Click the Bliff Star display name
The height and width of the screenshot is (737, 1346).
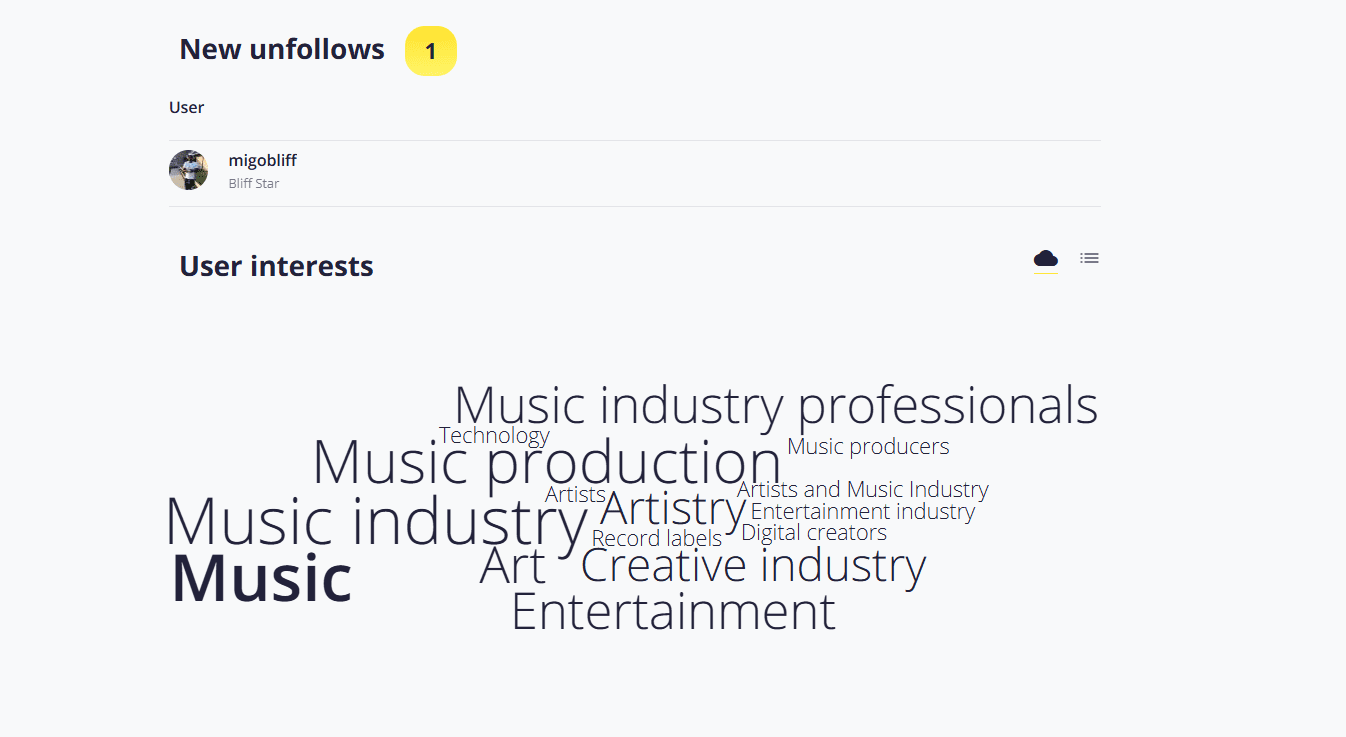(x=253, y=183)
